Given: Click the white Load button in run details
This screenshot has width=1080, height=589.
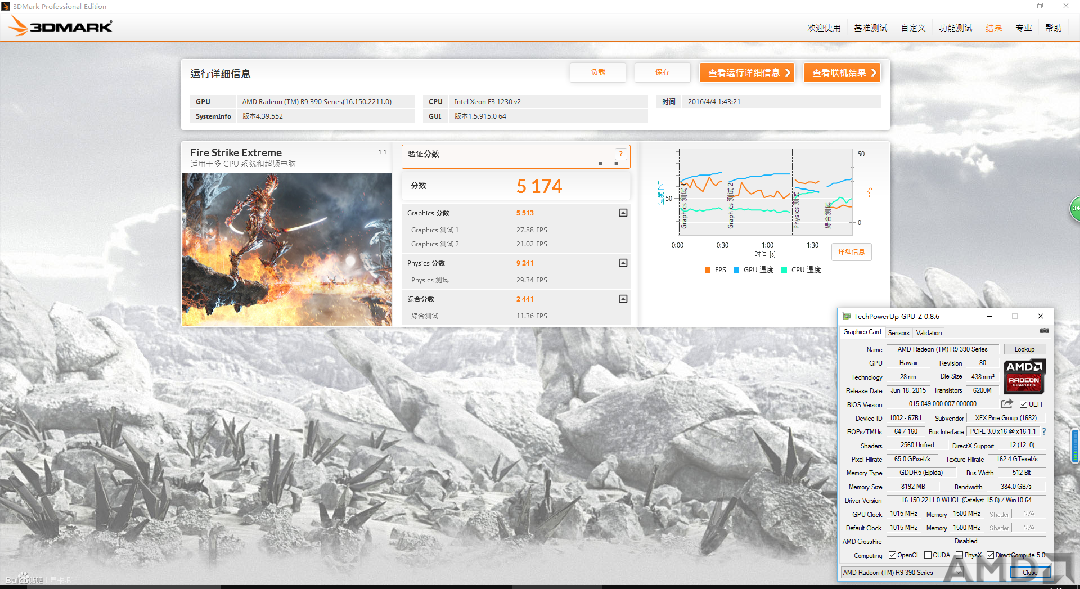Looking at the screenshot, I should 598,72.
